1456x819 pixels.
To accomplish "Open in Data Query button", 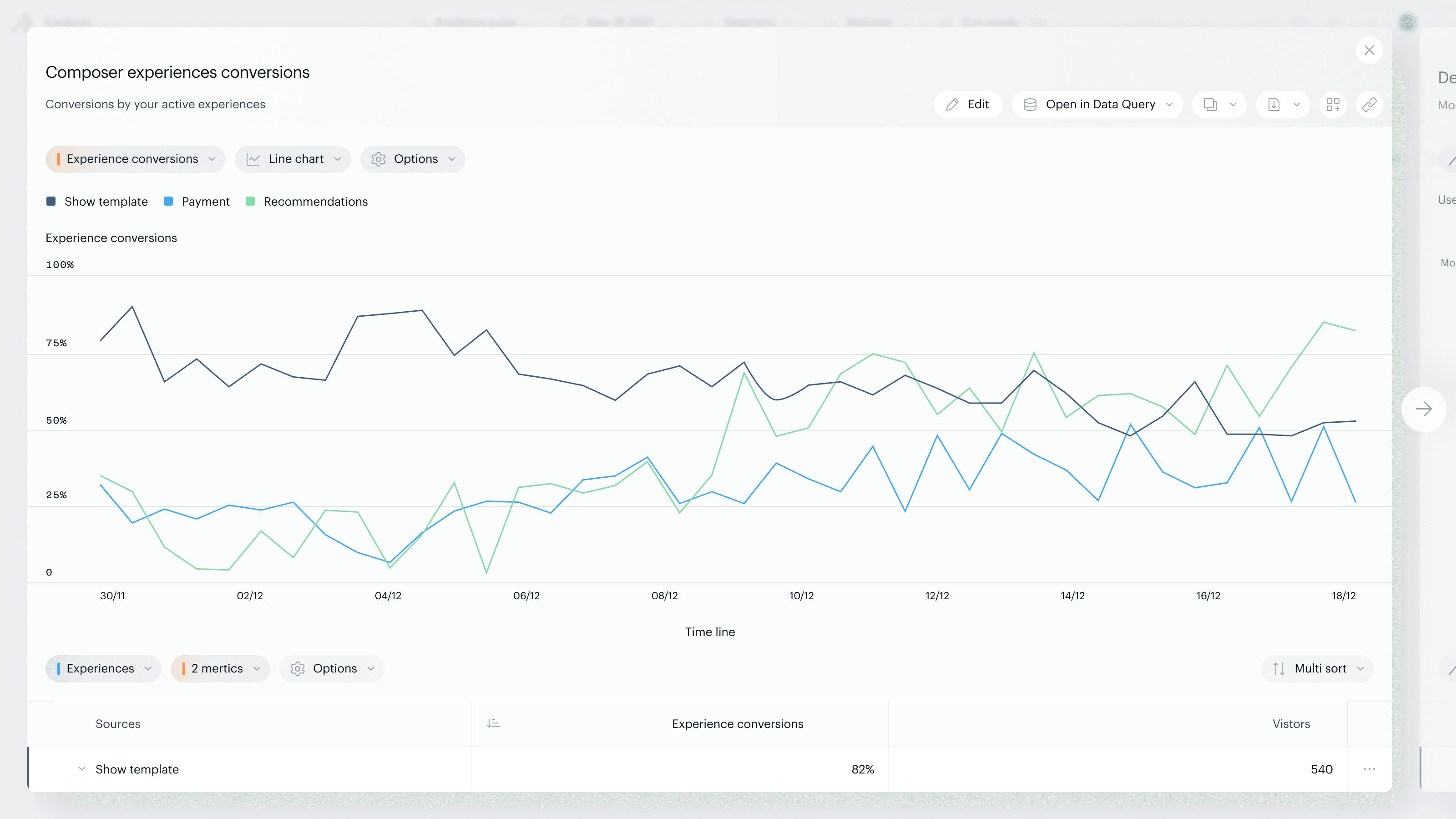I will (x=1097, y=105).
